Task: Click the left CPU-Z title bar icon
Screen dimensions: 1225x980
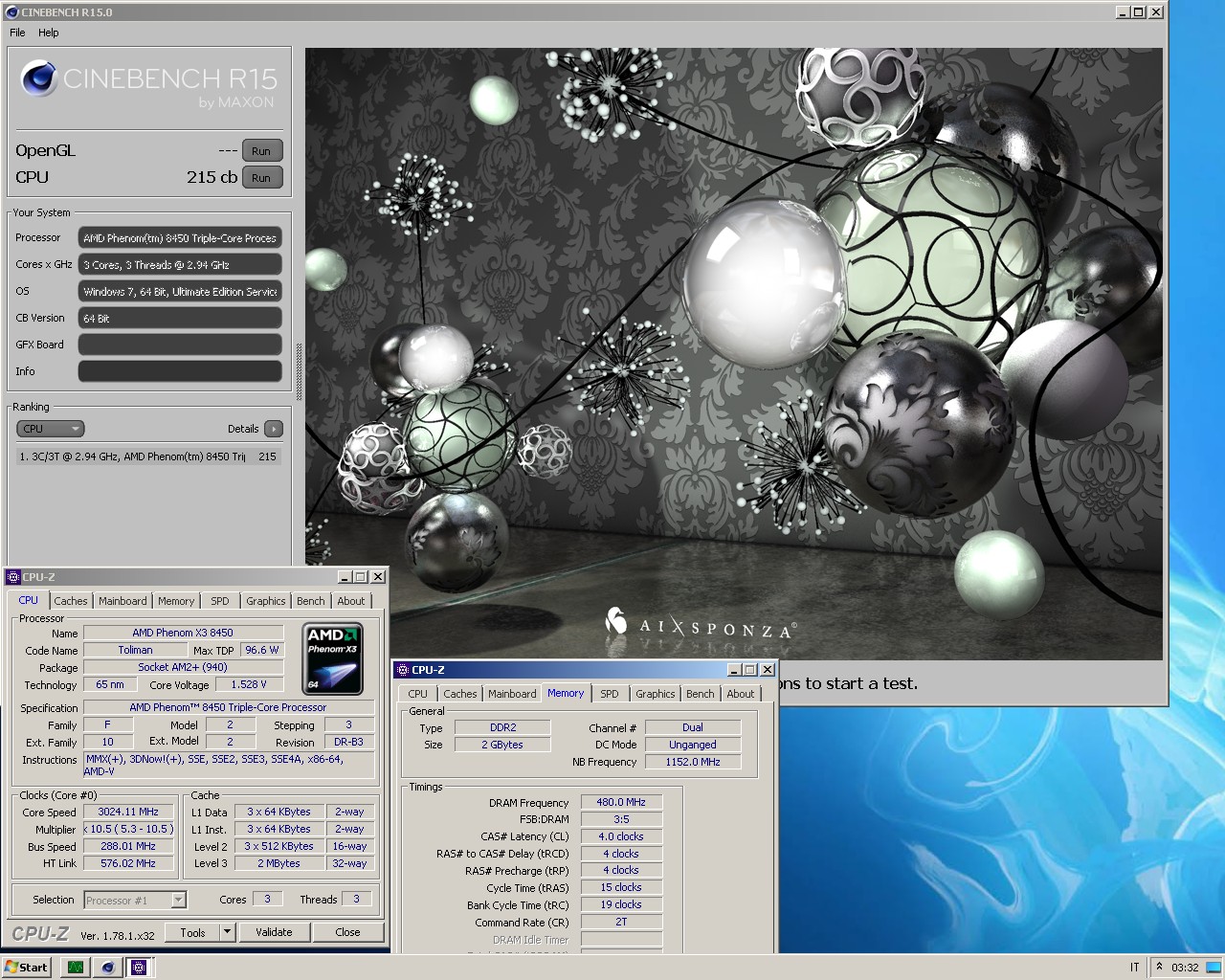Action: coord(13,577)
